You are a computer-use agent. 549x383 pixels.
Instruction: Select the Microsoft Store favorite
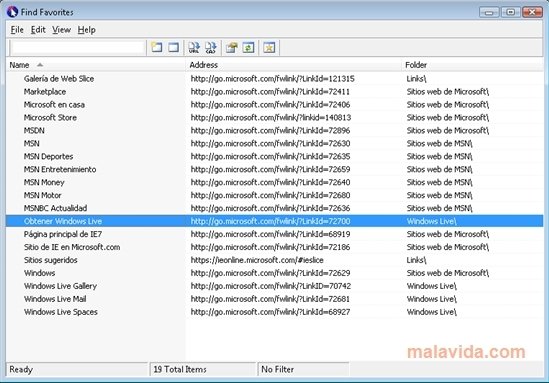[50, 118]
